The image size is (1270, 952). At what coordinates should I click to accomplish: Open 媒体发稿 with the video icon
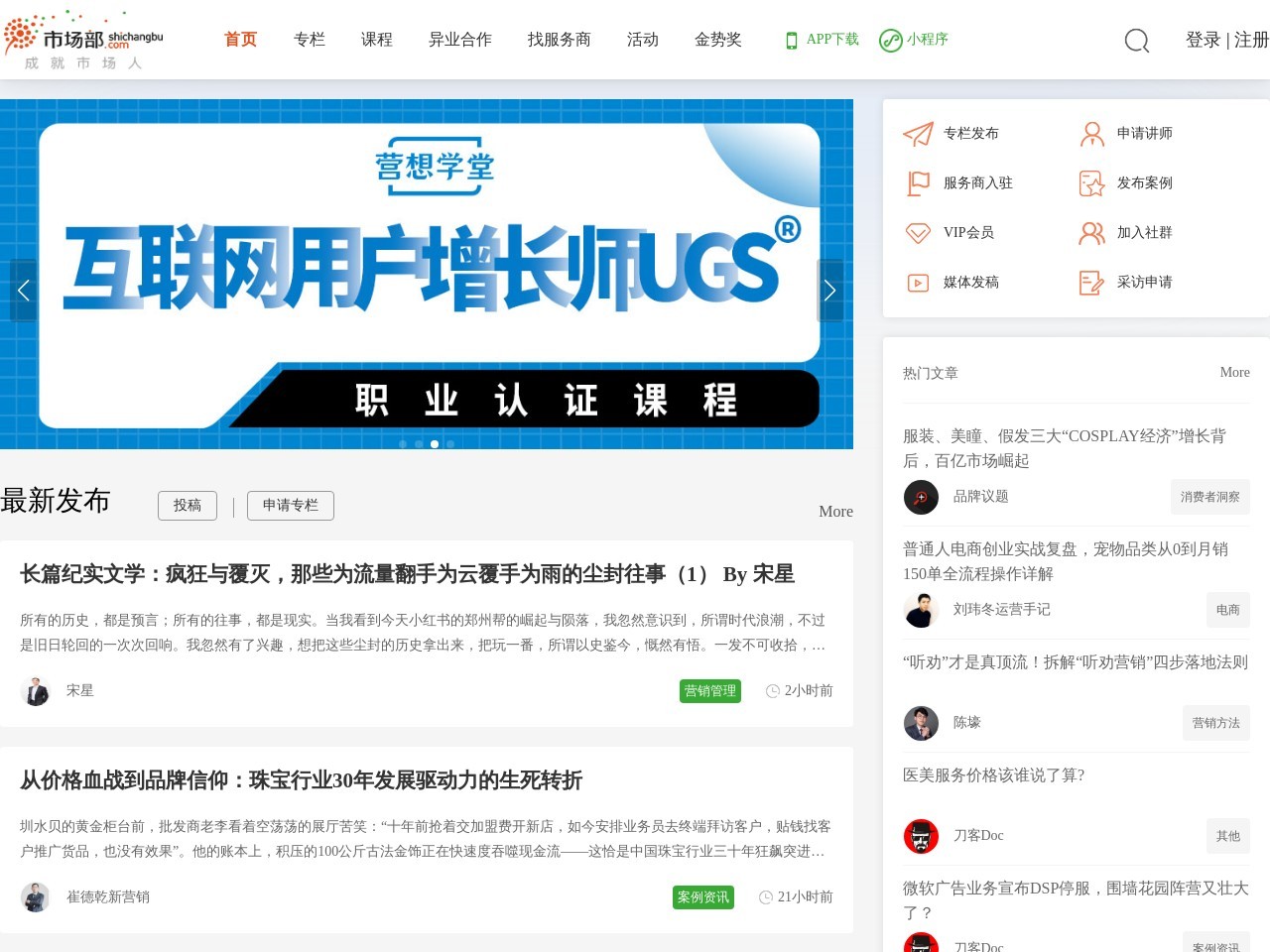pos(918,283)
